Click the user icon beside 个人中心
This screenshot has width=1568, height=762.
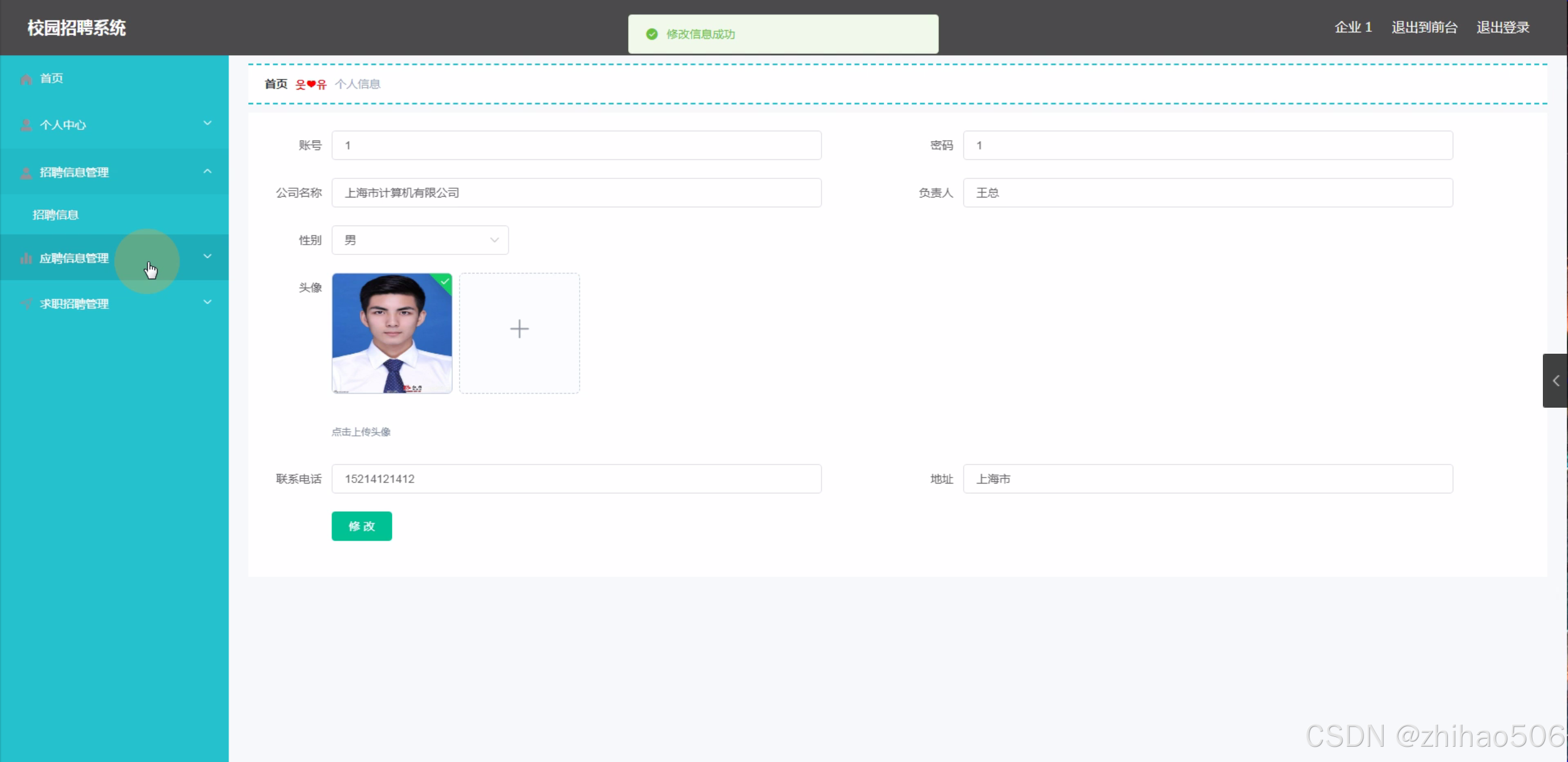[x=26, y=125]
